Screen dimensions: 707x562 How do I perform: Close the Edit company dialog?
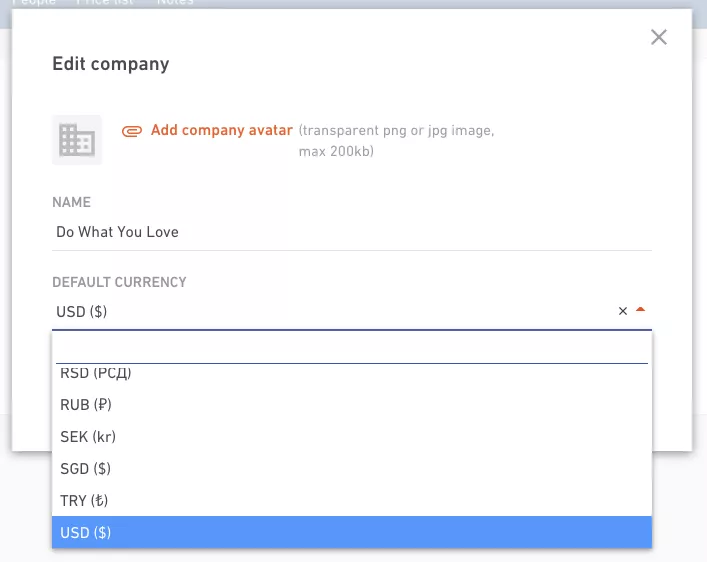point(659,37)
